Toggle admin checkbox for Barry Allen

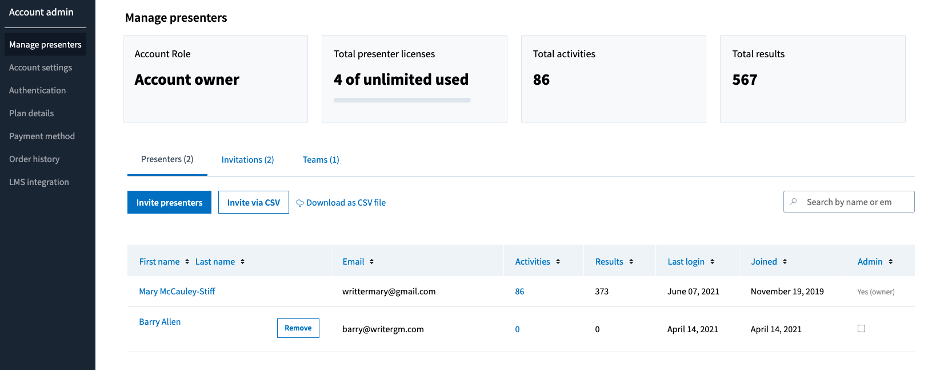point(861,328)
